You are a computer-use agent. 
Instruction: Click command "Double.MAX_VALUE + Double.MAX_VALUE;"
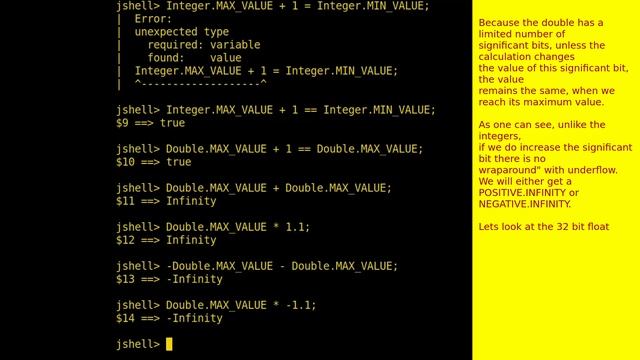[x=278, y=188]
